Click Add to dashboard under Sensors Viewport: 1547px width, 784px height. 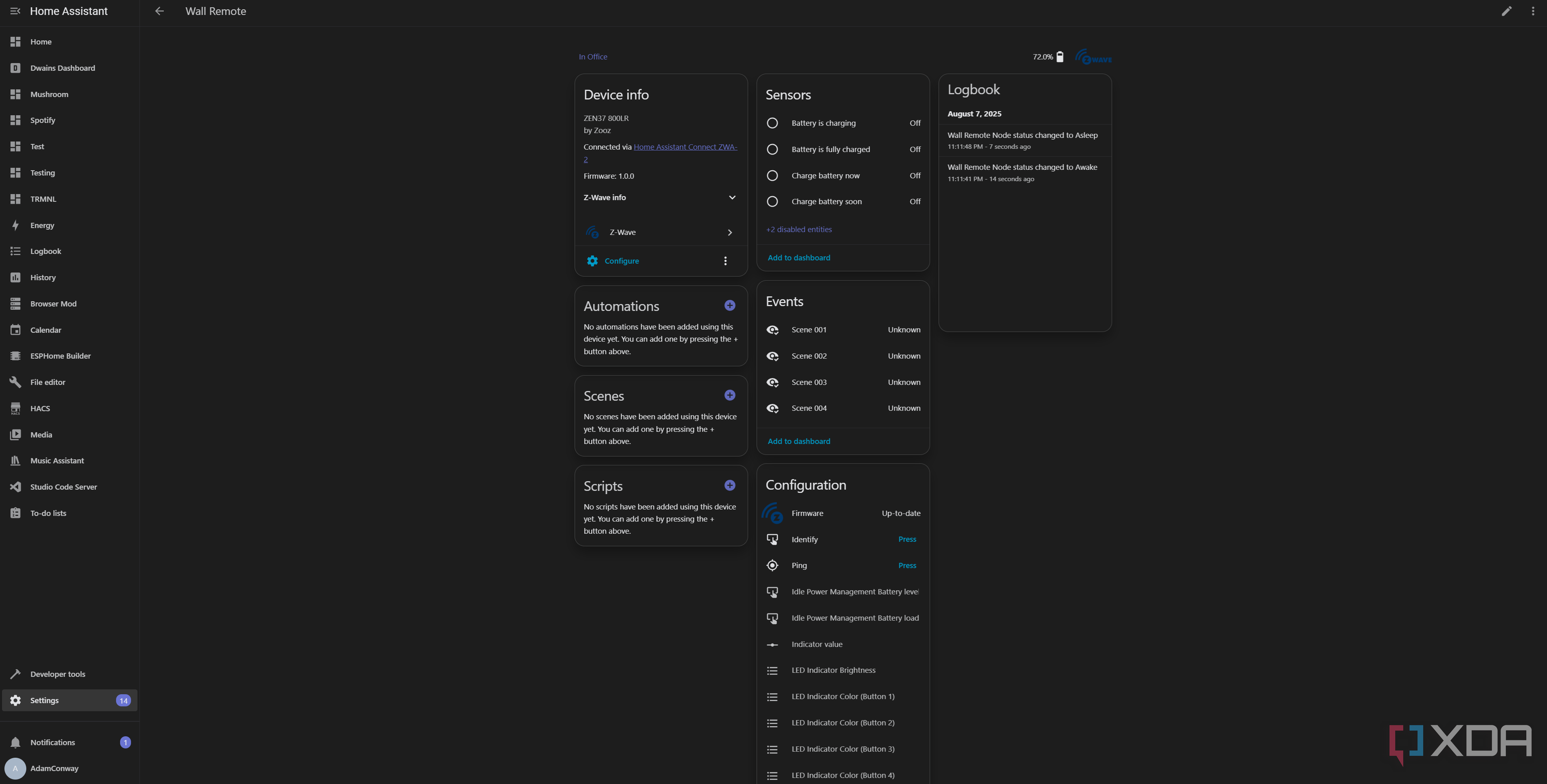point(799,258)
